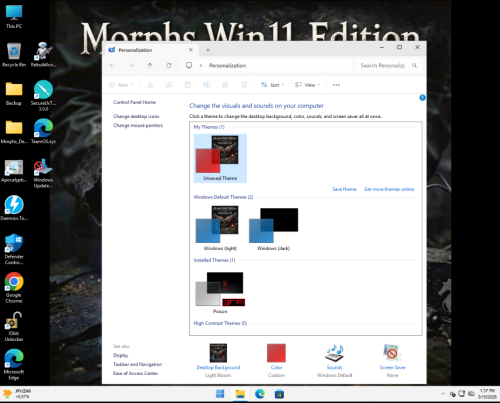Open the Sounds settings icon

335,353
